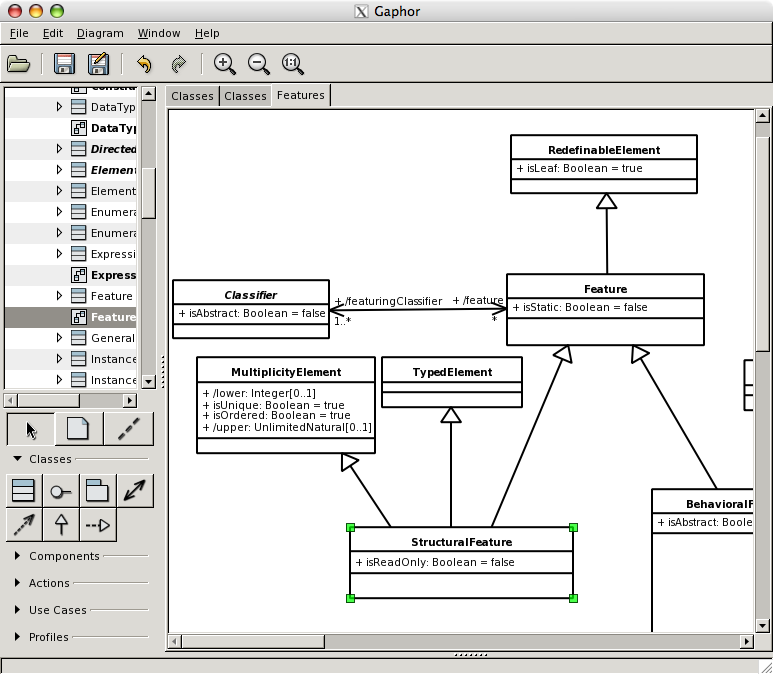
Task: Expand the General tree node
Action: [59, 338]
